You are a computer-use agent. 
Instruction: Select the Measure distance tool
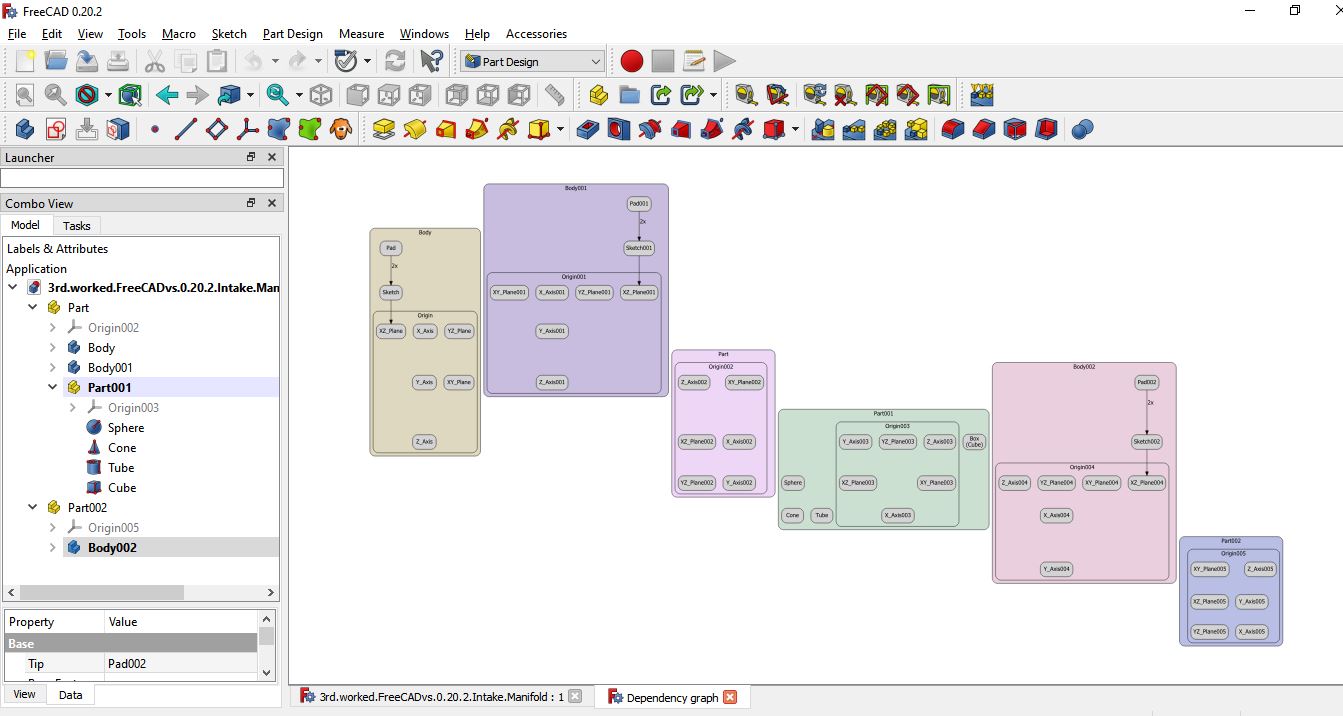(x=553, y=95)
